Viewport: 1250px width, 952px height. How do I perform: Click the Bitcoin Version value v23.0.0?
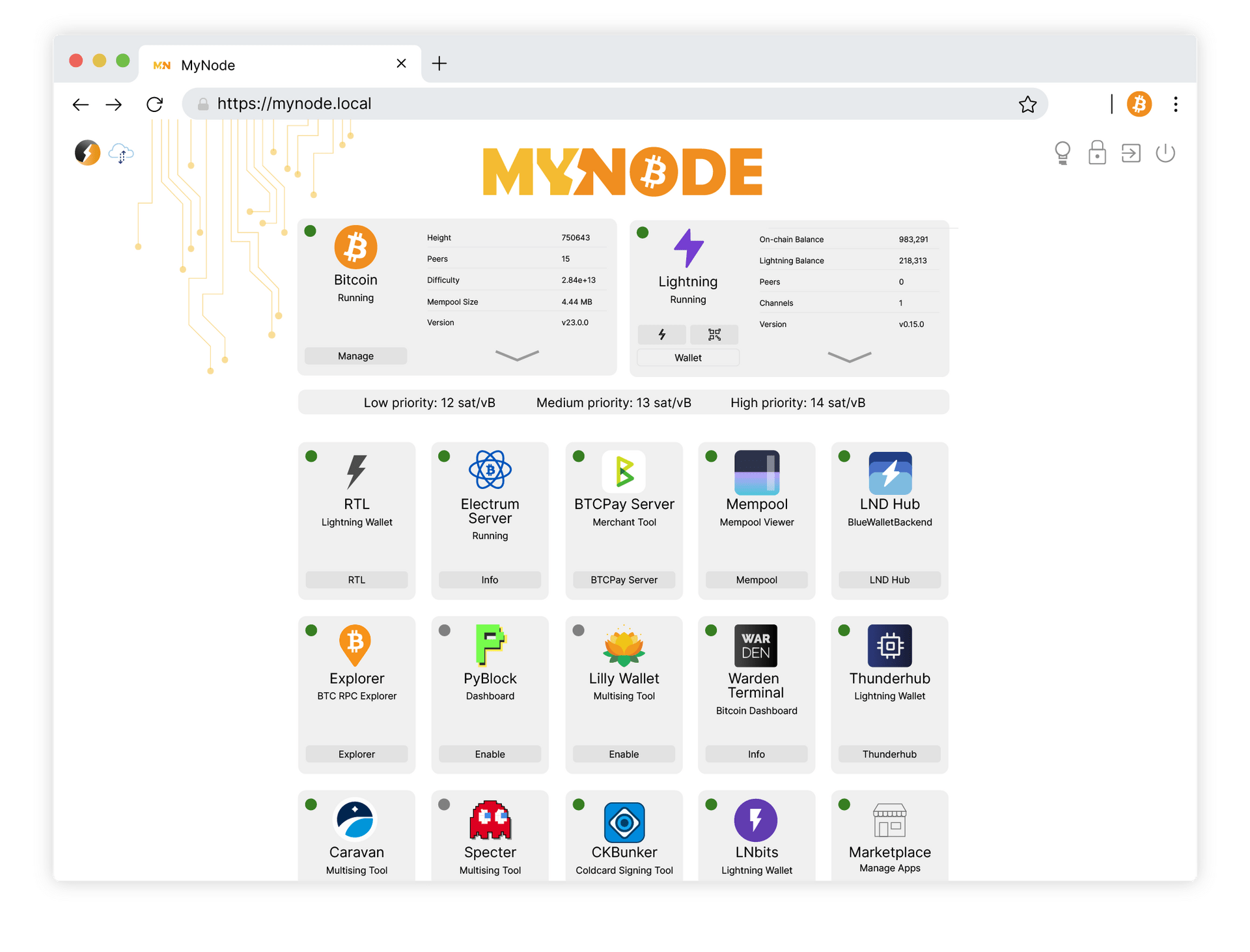coord(575,322)
